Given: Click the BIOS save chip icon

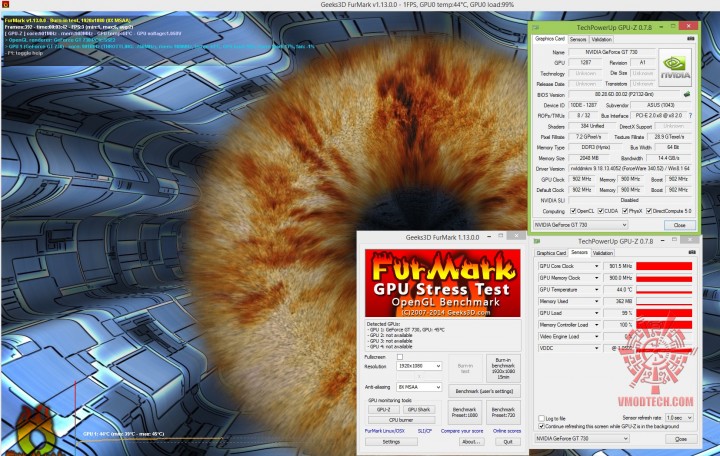Looking at the screenshot, I should [x=687, y=94].
